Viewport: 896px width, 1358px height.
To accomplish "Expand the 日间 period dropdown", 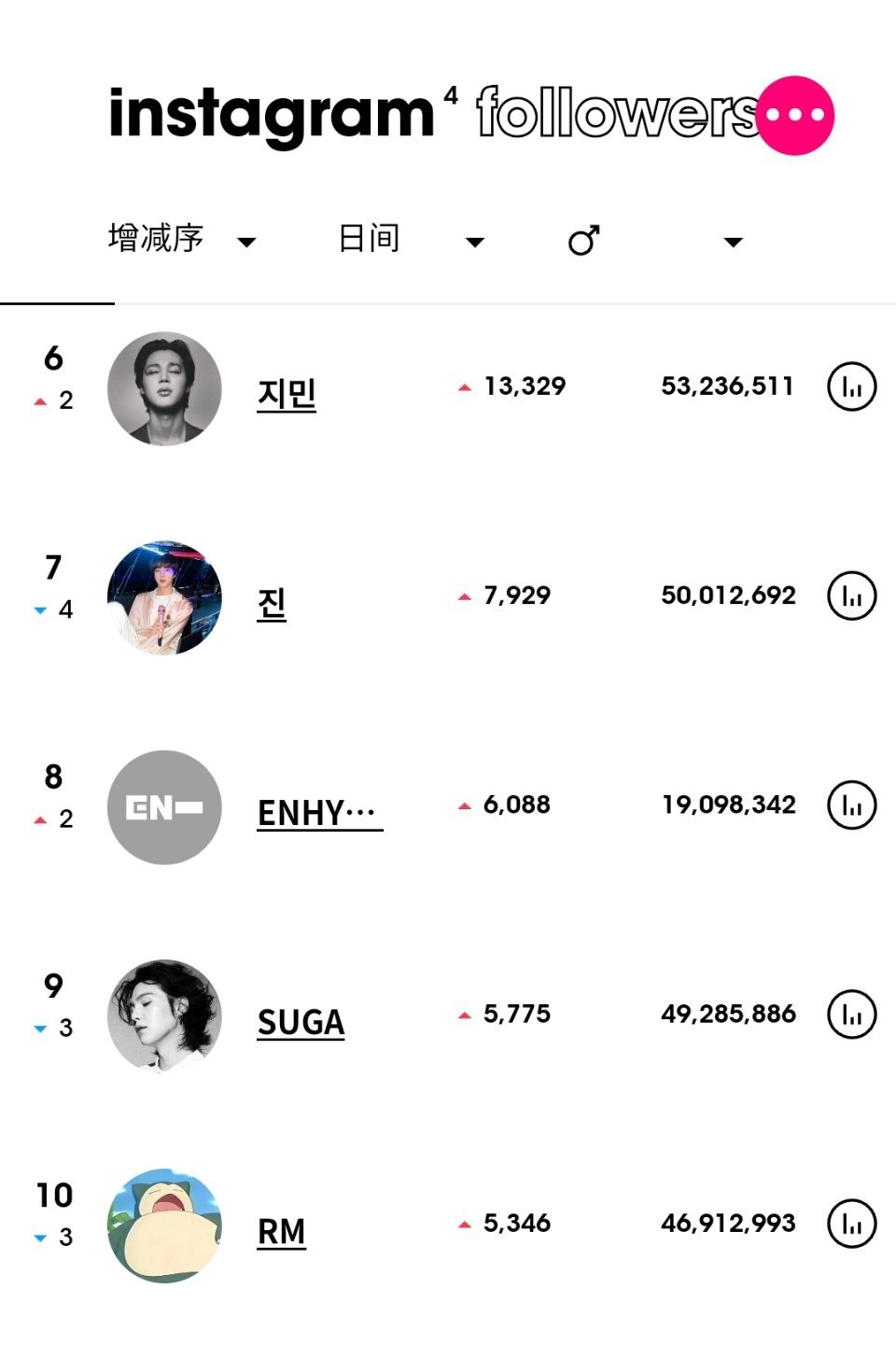I will (475, 243).
